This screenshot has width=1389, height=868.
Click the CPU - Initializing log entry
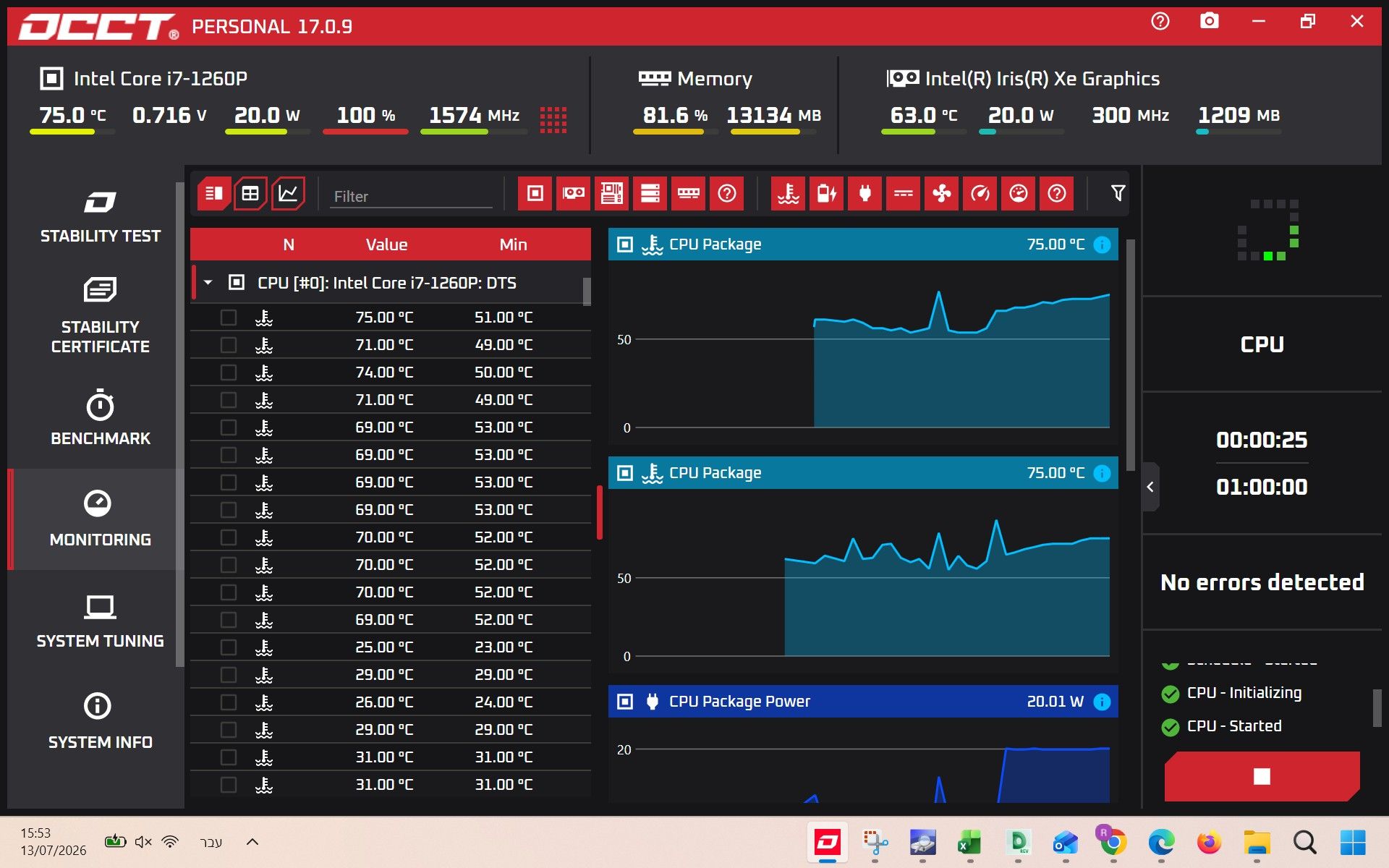pyautogui.click(x=1244, y=693)
